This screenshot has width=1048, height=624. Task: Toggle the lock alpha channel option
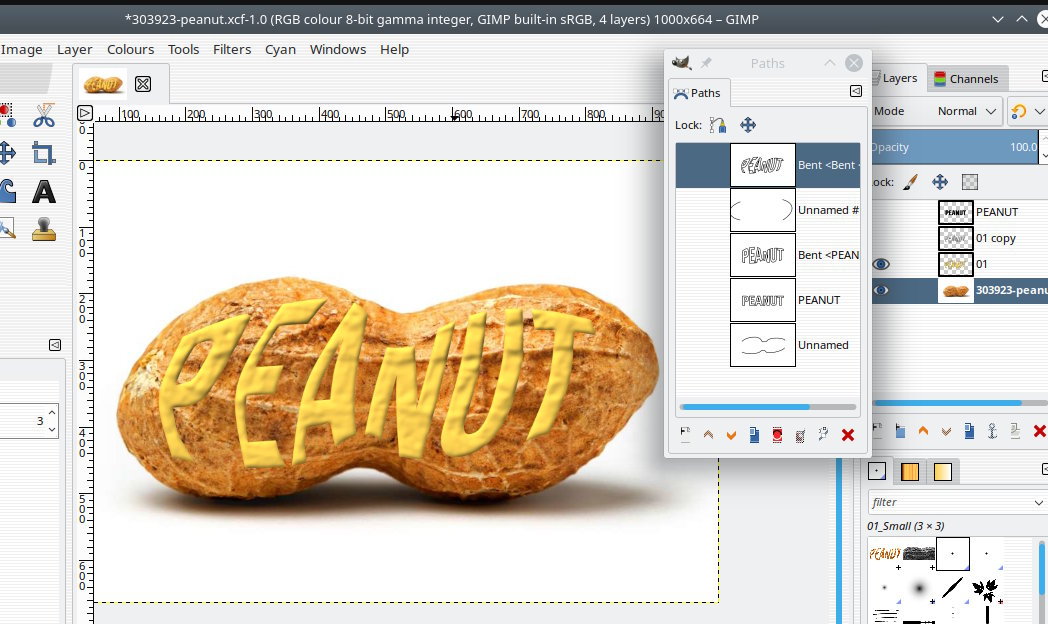point(969,182)
